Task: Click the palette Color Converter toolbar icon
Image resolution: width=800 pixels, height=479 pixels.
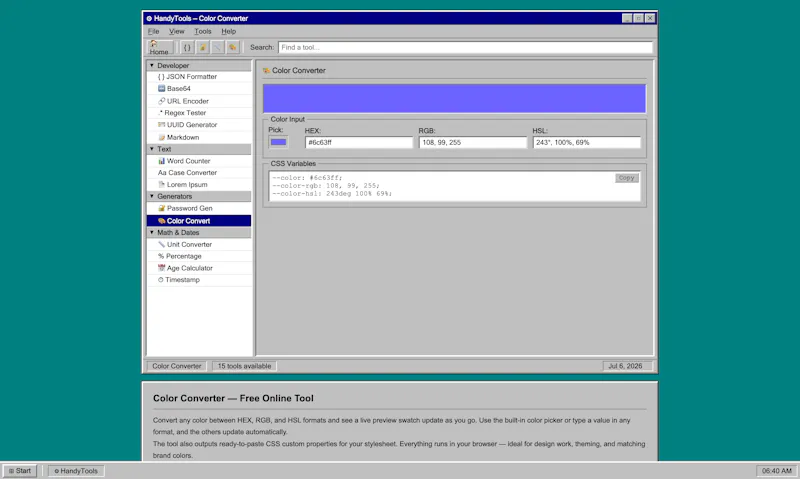Action: coord(233,47)
